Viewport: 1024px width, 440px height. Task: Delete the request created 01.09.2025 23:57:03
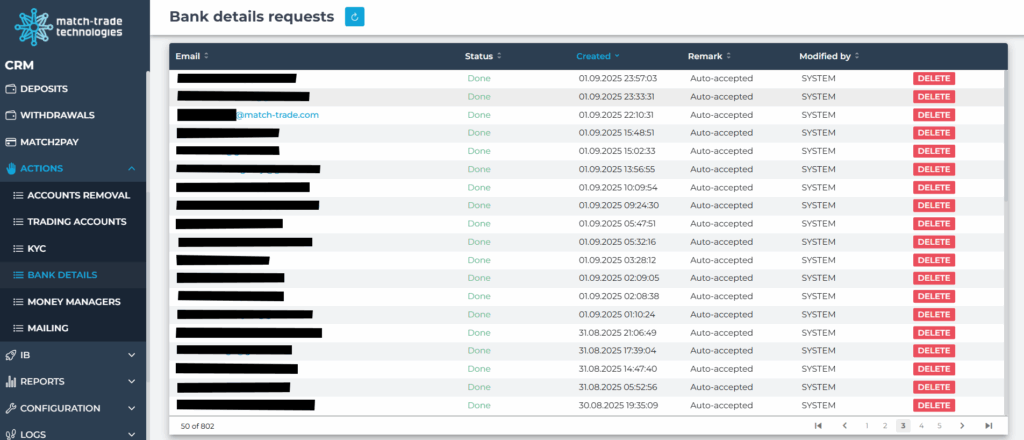pos(933,78)
